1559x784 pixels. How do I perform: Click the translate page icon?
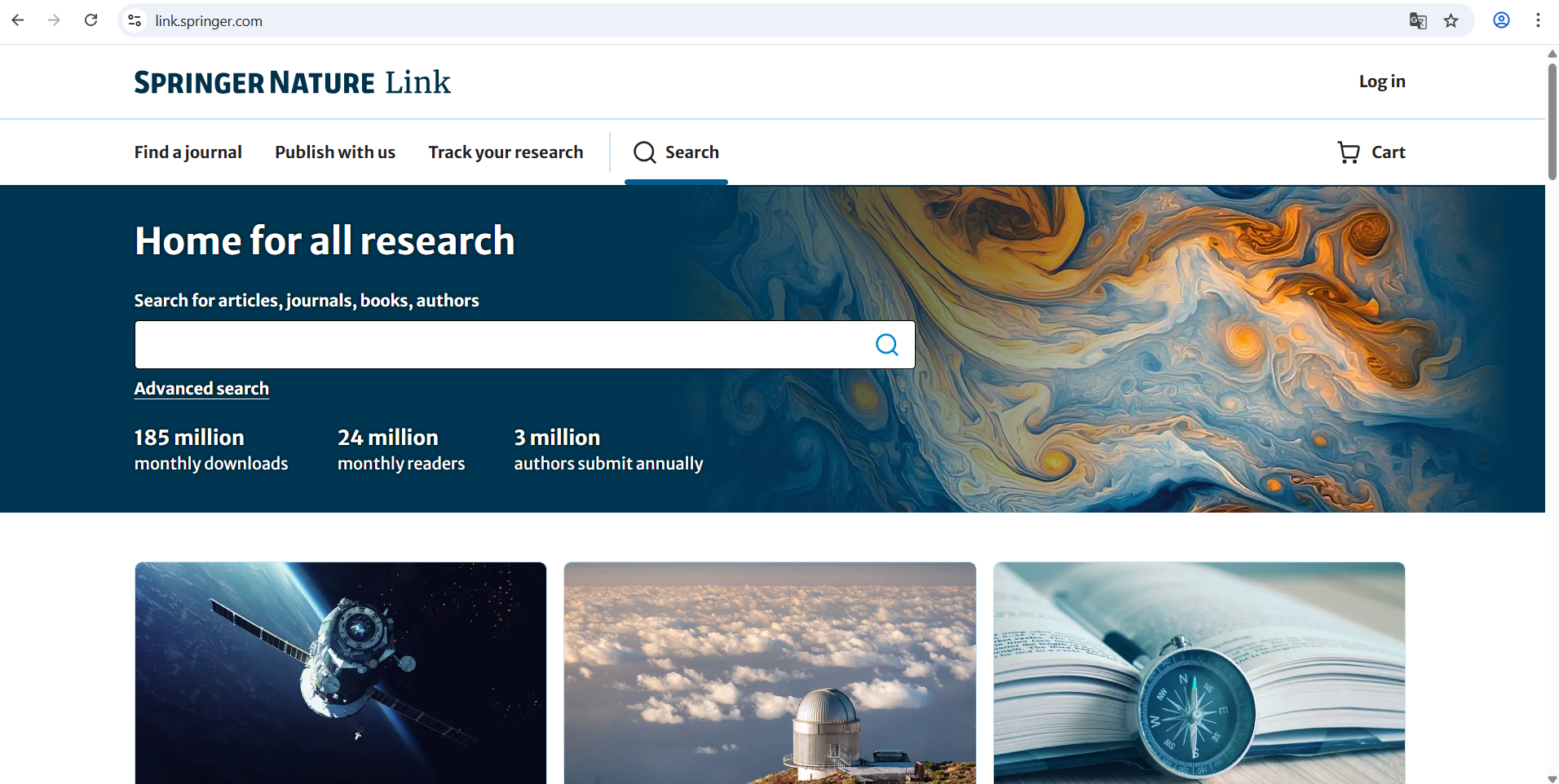pyautogui.click(x=1418, y=21)
